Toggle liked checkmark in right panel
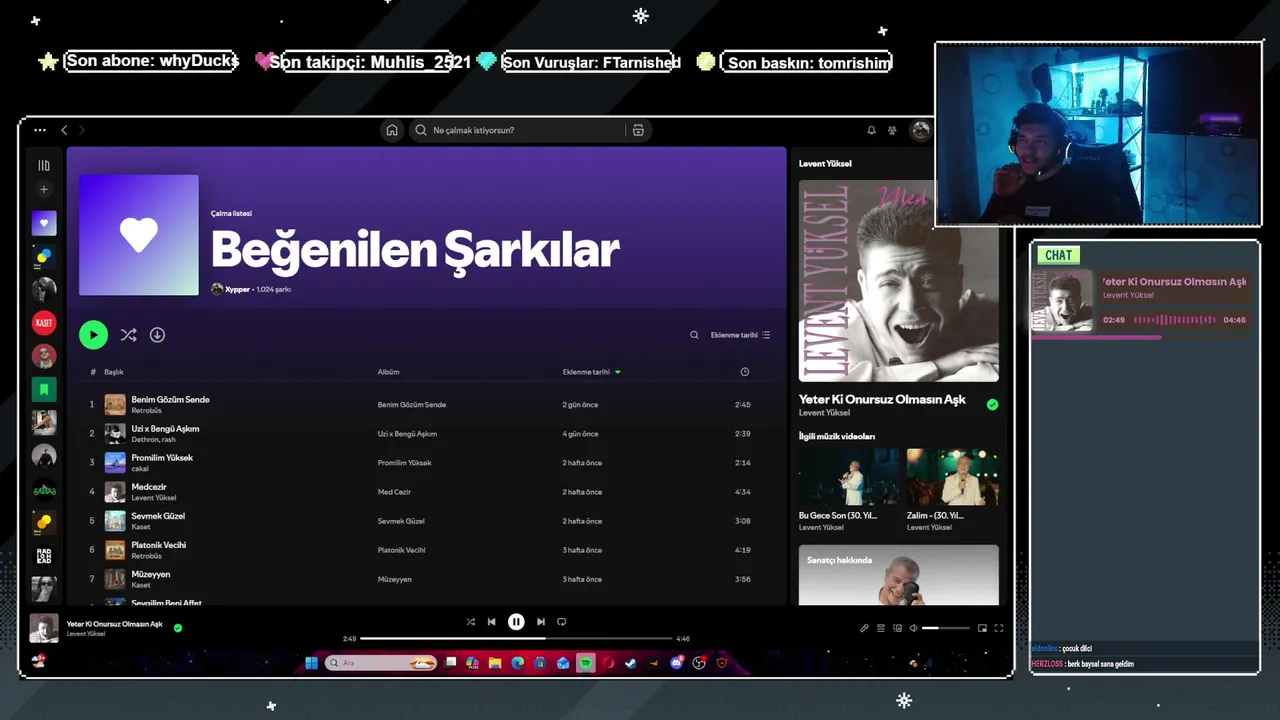The image size is (1280, 720). [x=992, y=405]
